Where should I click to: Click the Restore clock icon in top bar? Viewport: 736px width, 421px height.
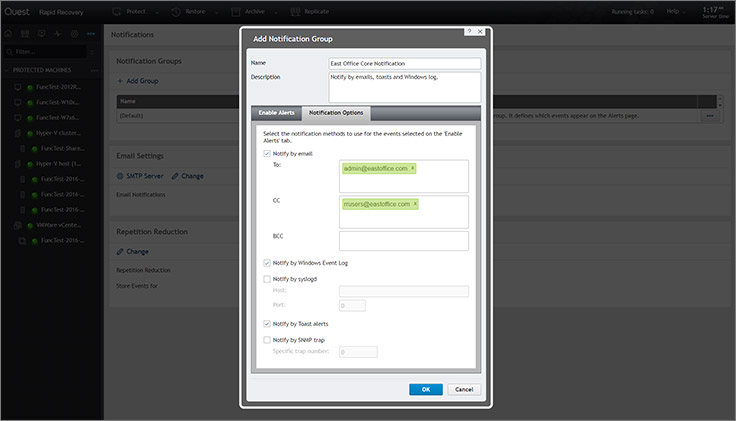click(176, 12)
